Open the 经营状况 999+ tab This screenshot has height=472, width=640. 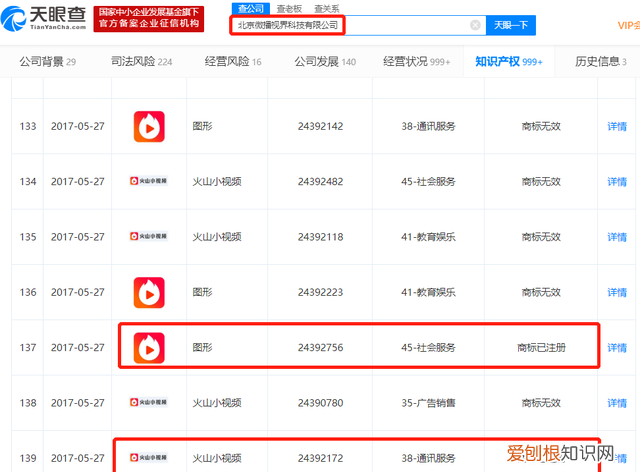[x=417, y=62]
